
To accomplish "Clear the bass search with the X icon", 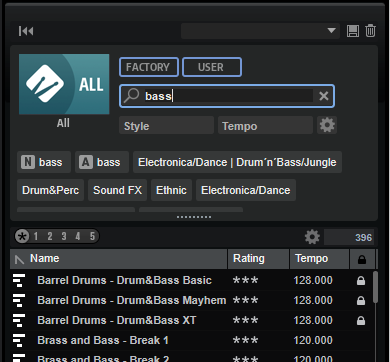I will pos(324,96).
